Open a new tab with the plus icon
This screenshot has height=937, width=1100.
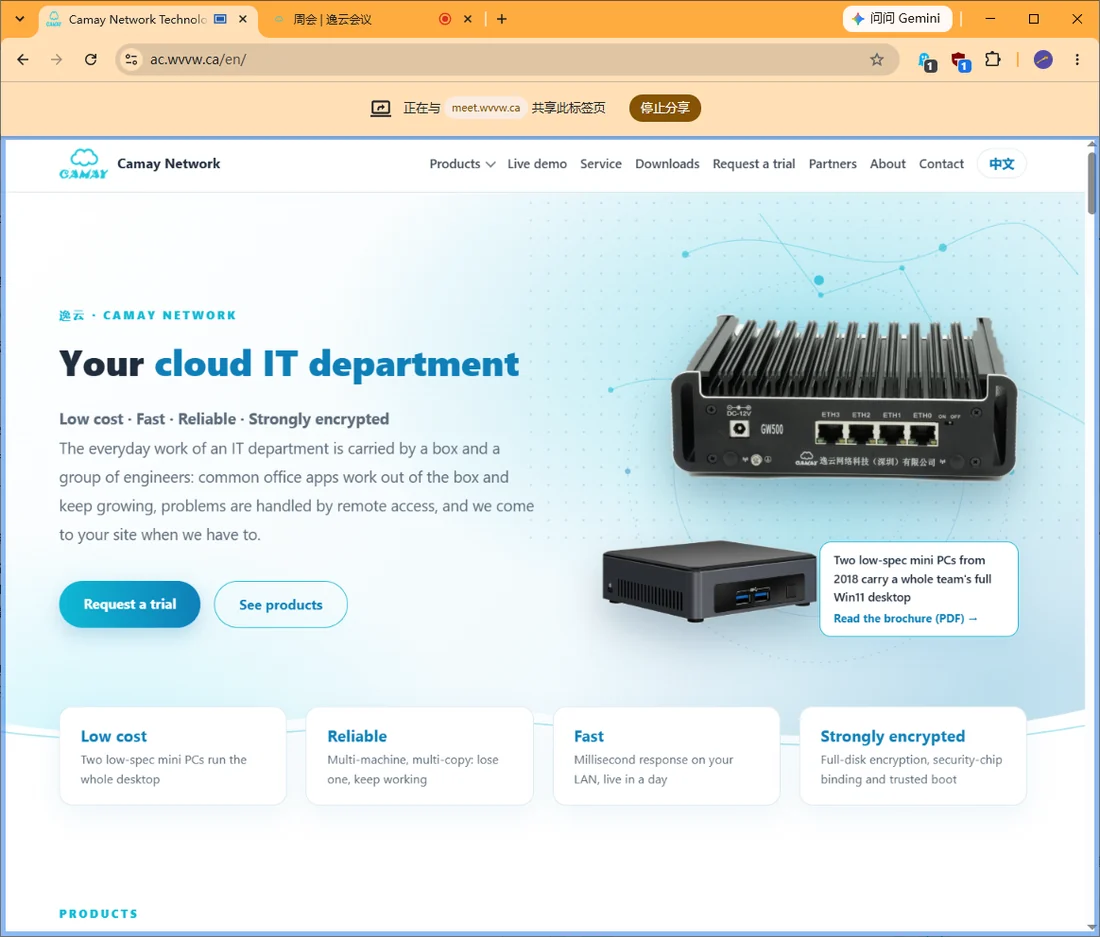502,19
